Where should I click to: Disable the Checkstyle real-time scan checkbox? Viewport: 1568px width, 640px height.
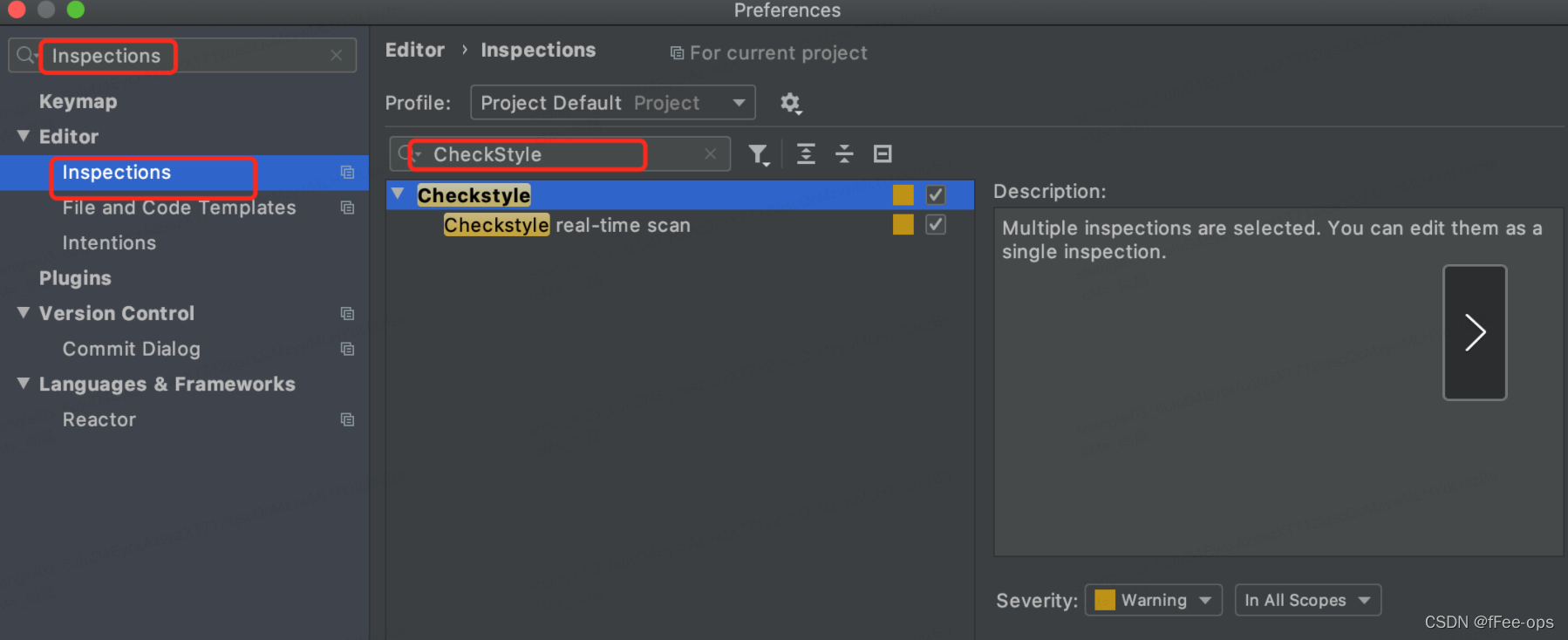click(x=935, y=224)
